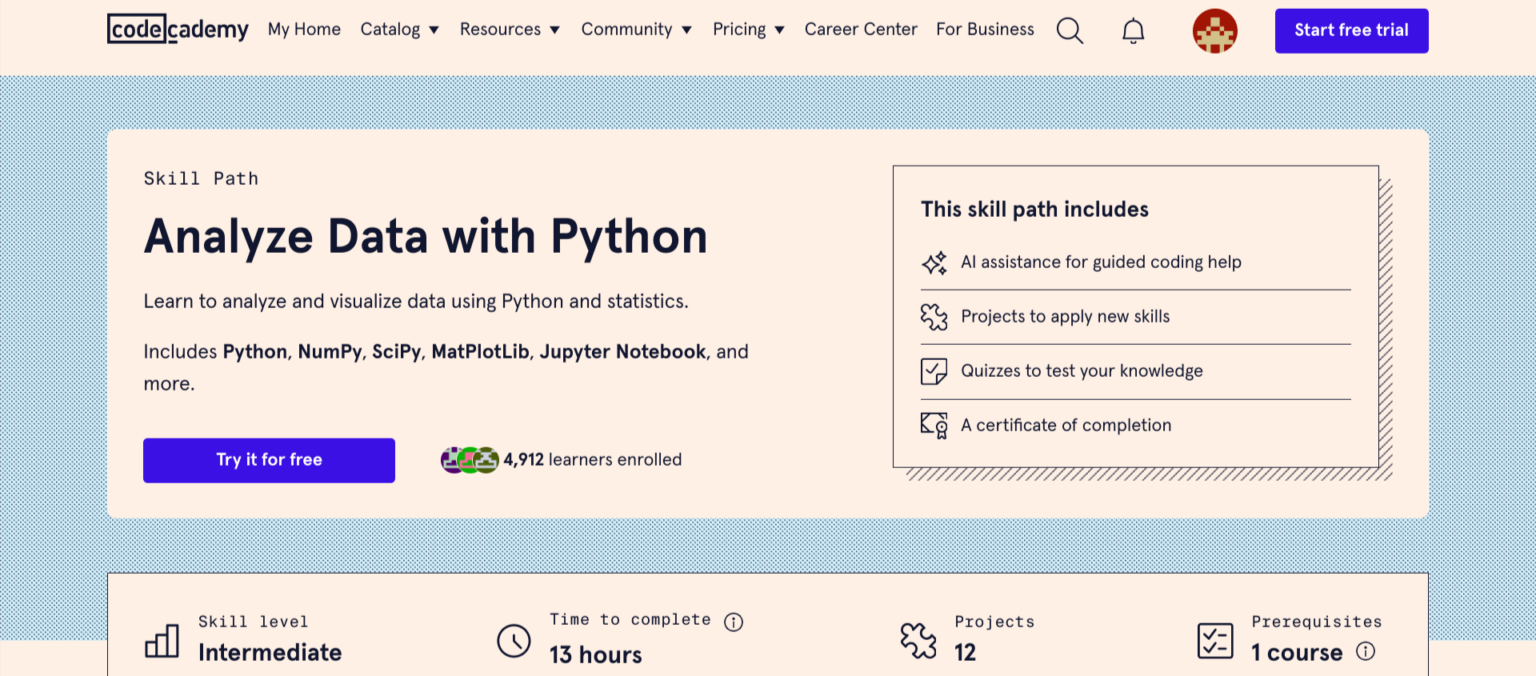Screen dimensions: 1536x676
Task: Open search with the magnifying glass icon
Action: coord(1069,30)
